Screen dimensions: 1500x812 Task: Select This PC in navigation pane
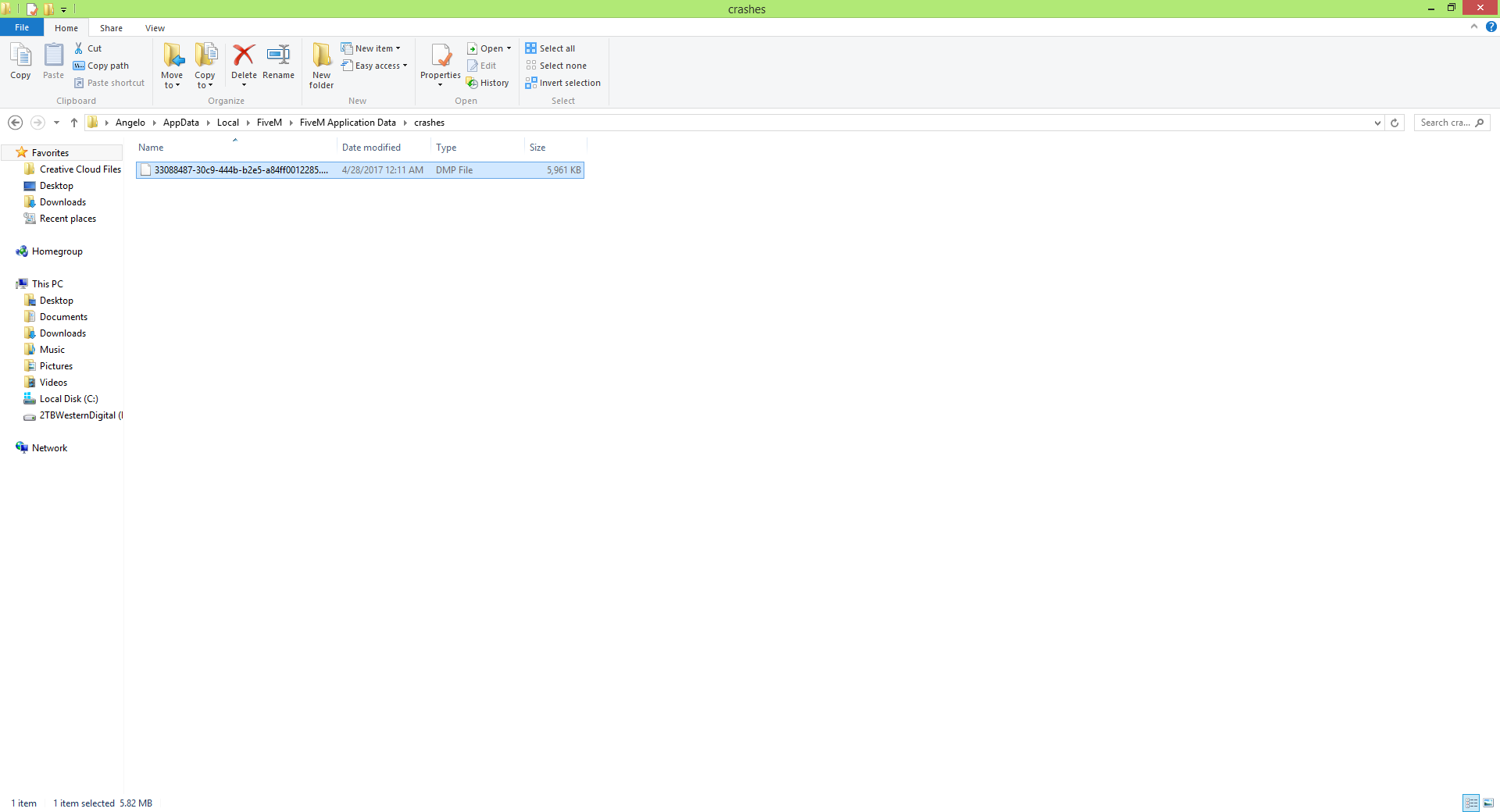pos(39,284)
